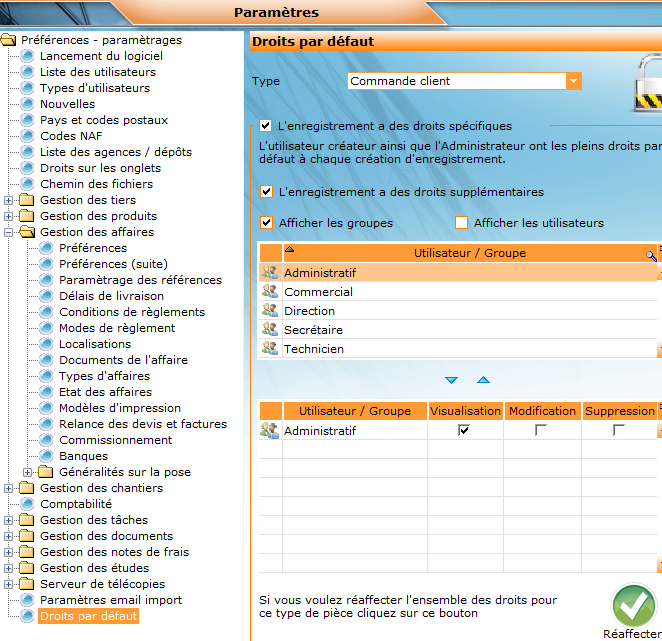Viewport: 662px width, 641px height.
Task: Click the folder icon of Gestion des chantiers
Action: [27, 488]
